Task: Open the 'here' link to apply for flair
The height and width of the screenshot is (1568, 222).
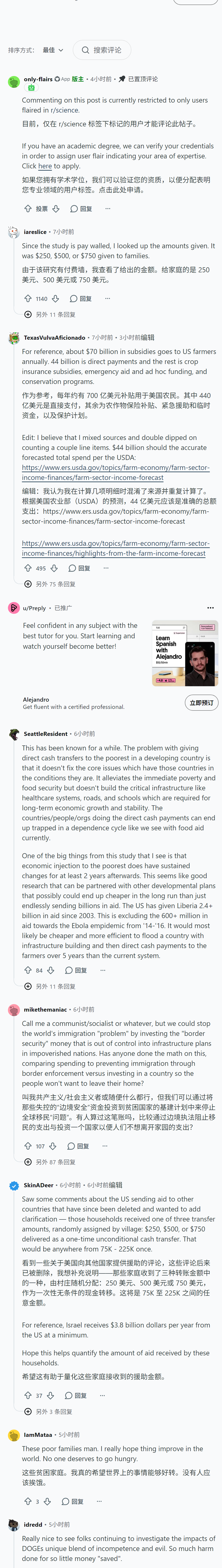Action: pyautogui.click(x=45, y=166)
